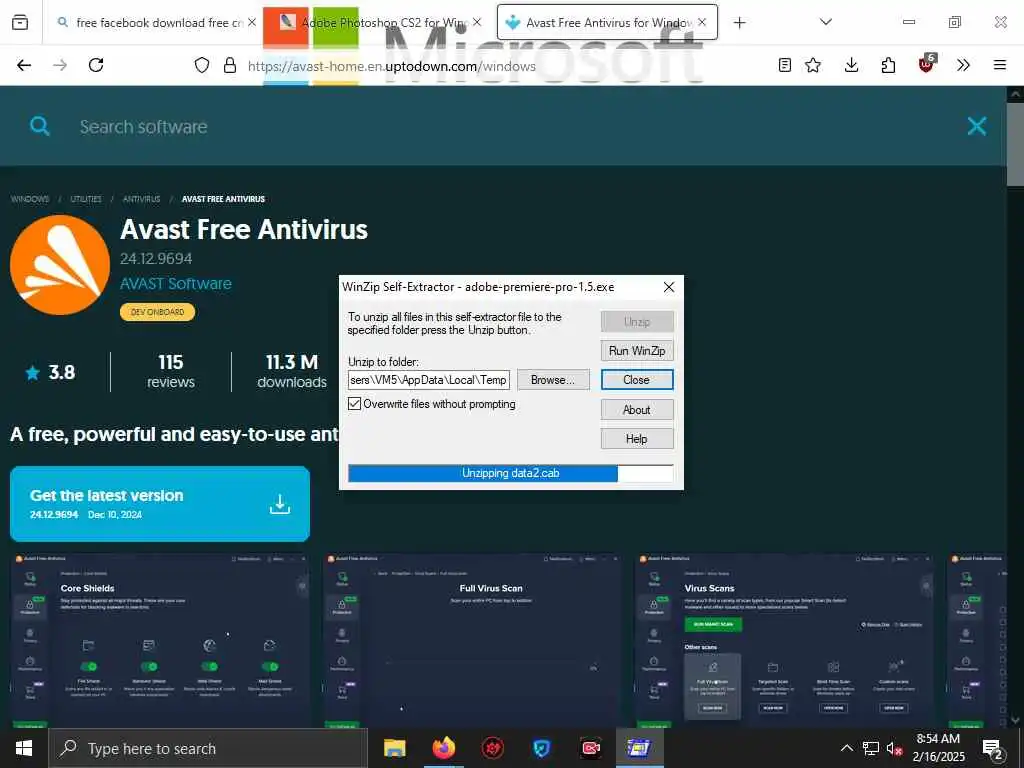
Task: Open the blue shield app on taskbar
Action: click(541, 748)
